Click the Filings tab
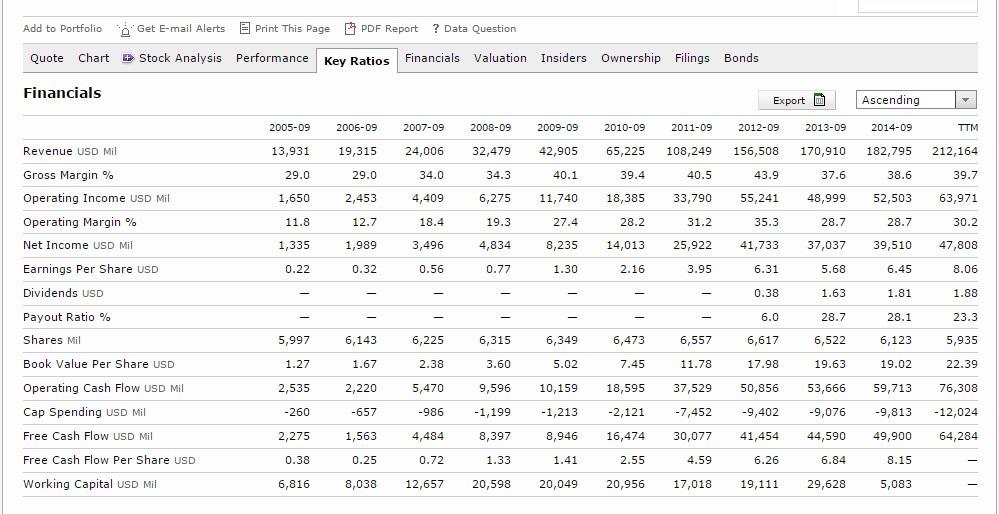999x514 pixels. tap(692, 58)
